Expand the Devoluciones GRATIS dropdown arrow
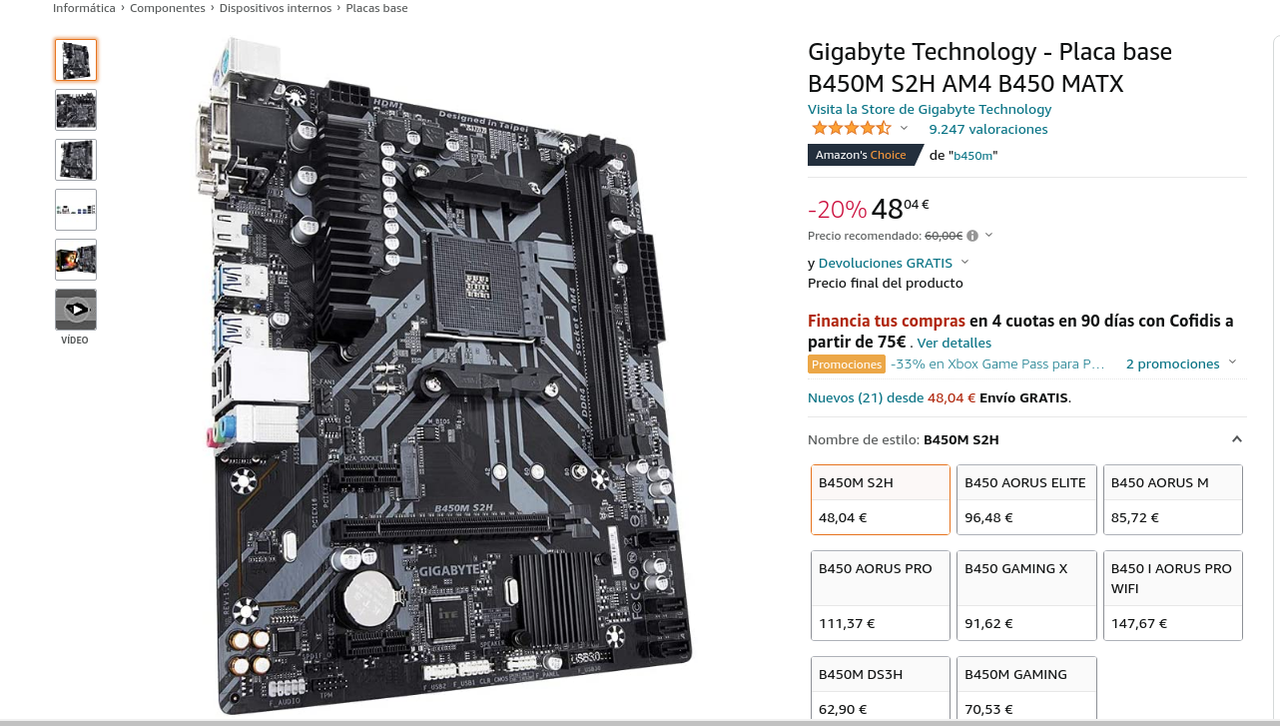The height and width of the screenshot is (726, 1280). point(964,262)
